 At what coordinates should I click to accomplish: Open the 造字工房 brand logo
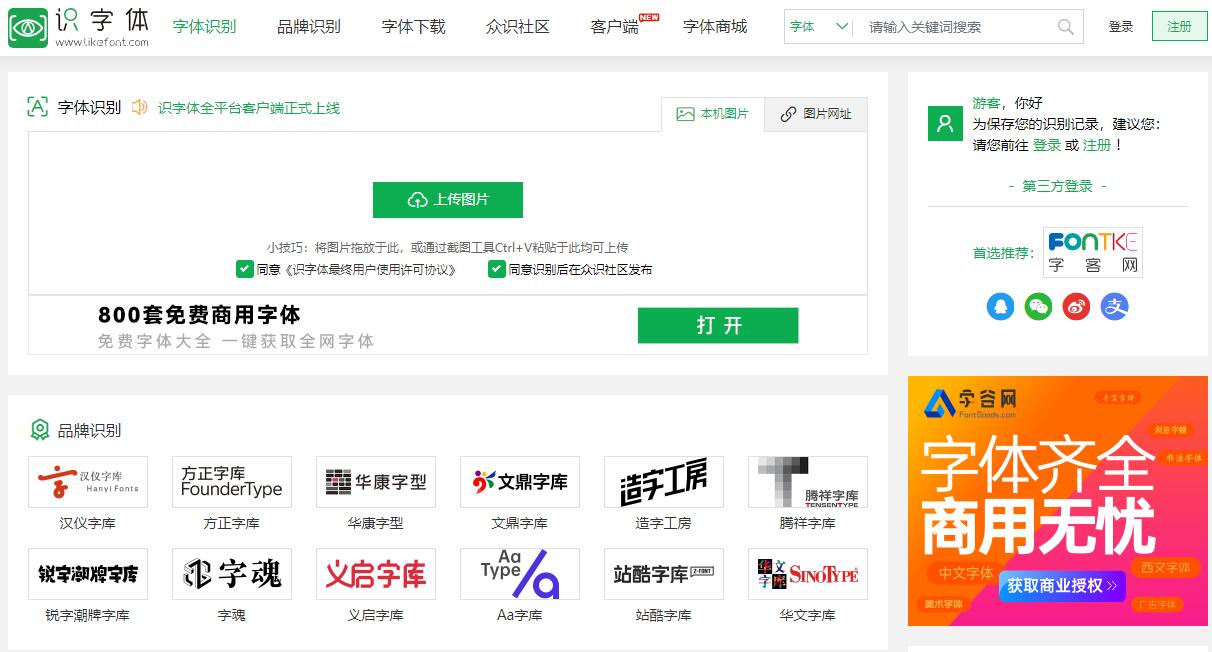(x=664, y=482)
